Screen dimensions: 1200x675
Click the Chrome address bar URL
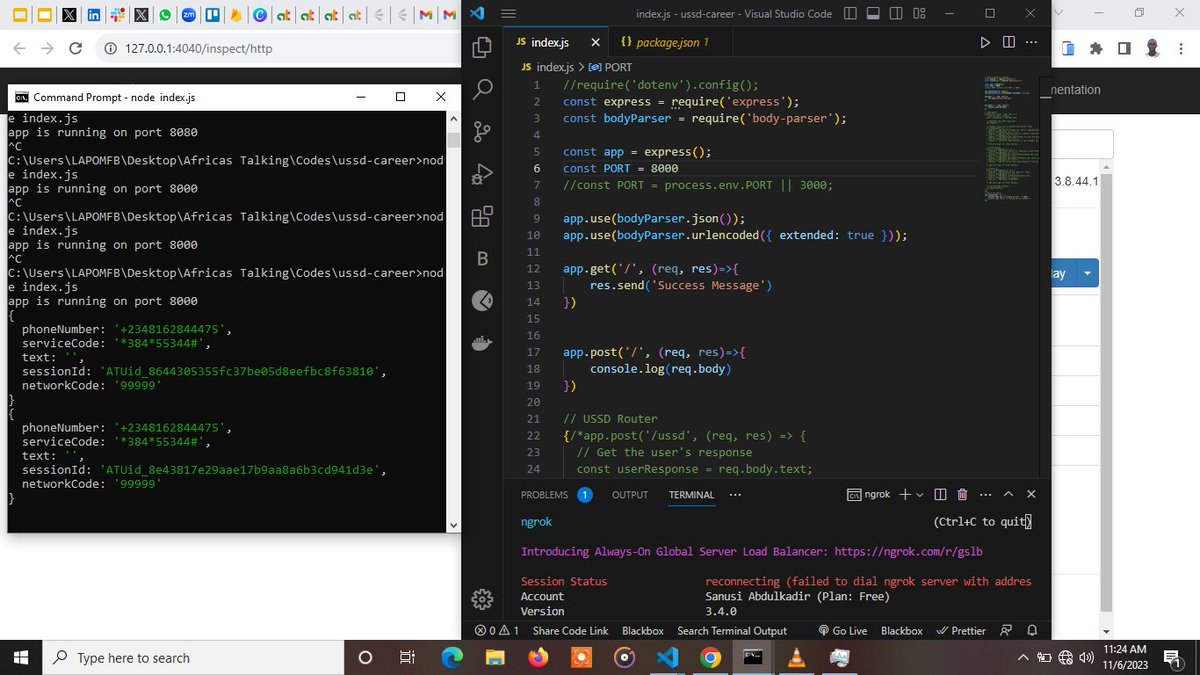pyautogui.click(x=198, y=48)
